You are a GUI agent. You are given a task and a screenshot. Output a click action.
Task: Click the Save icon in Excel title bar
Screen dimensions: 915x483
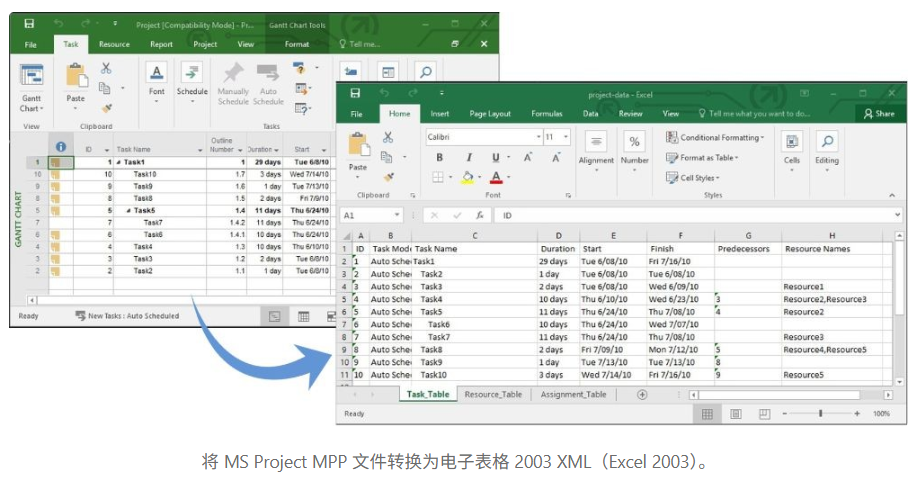(x=355, y=93)
